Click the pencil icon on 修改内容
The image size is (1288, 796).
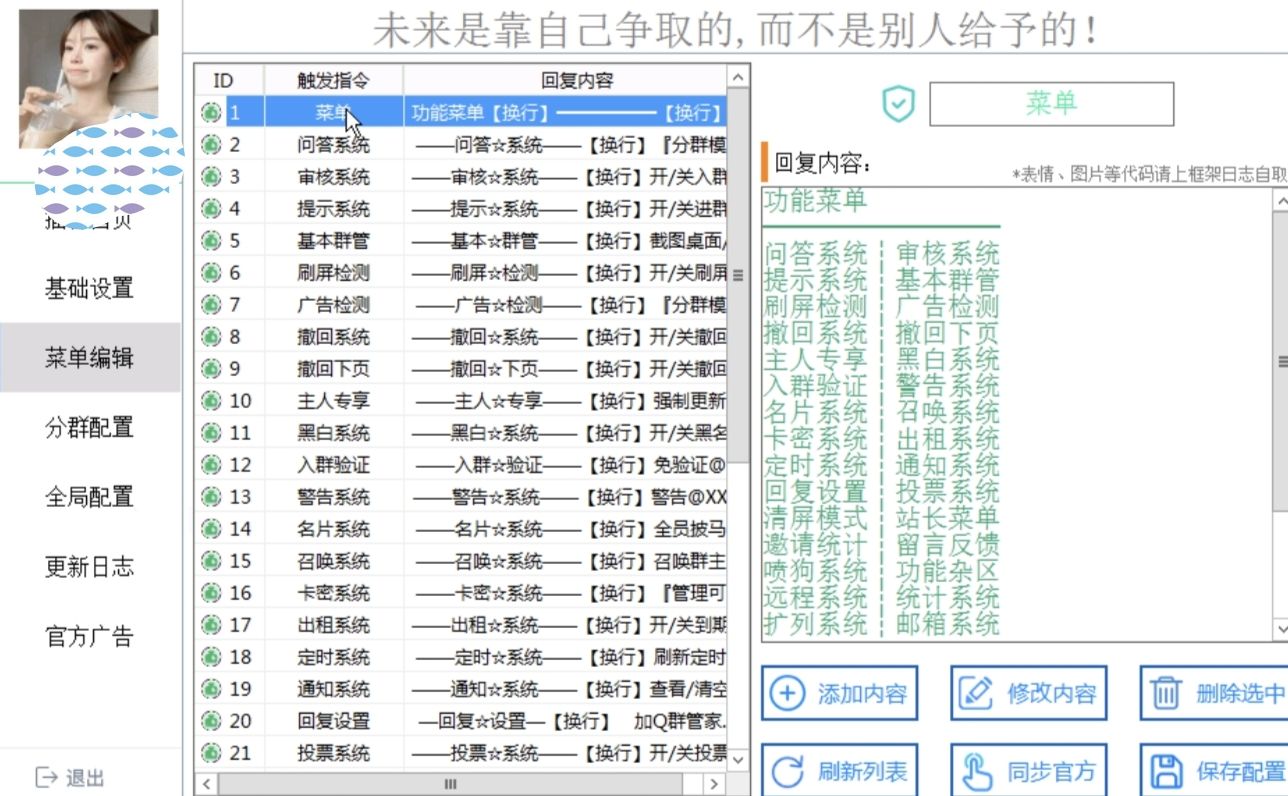click(977, 690)
